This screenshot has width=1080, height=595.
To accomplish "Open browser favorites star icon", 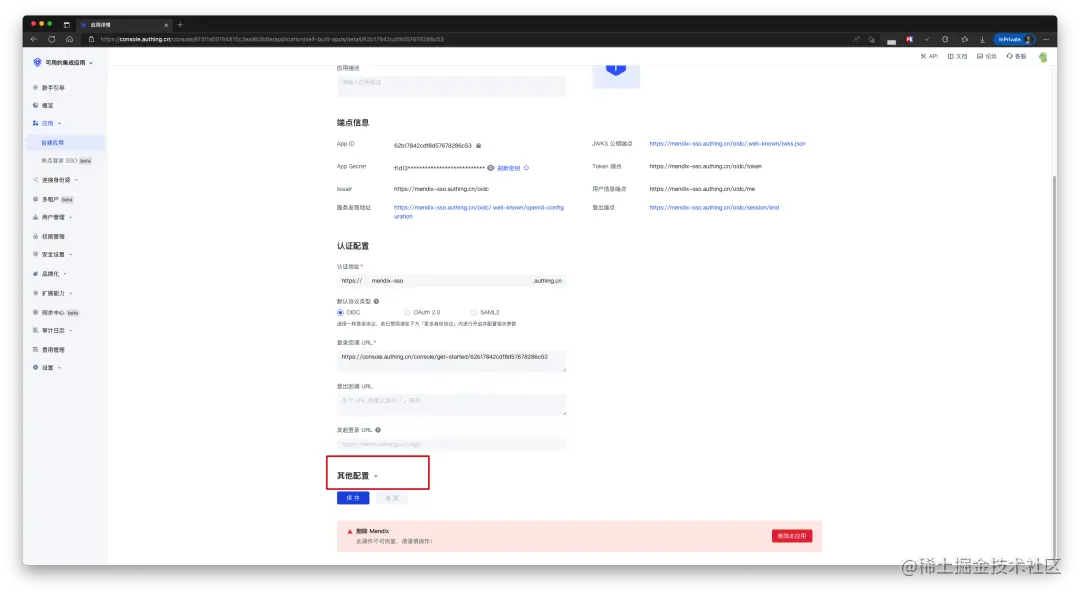I will point(964,39).
